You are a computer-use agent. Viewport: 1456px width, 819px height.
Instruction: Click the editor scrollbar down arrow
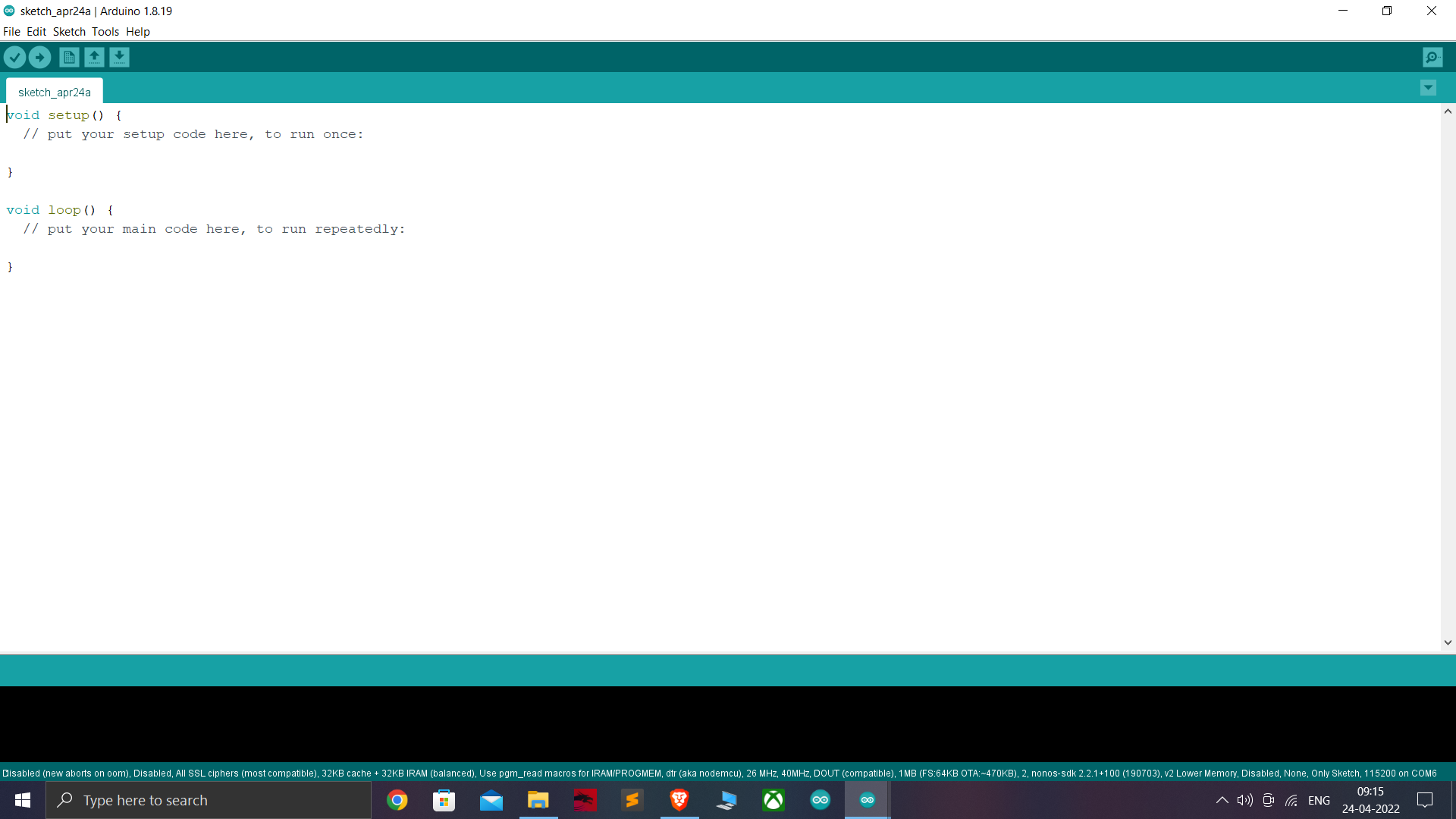1448,642
